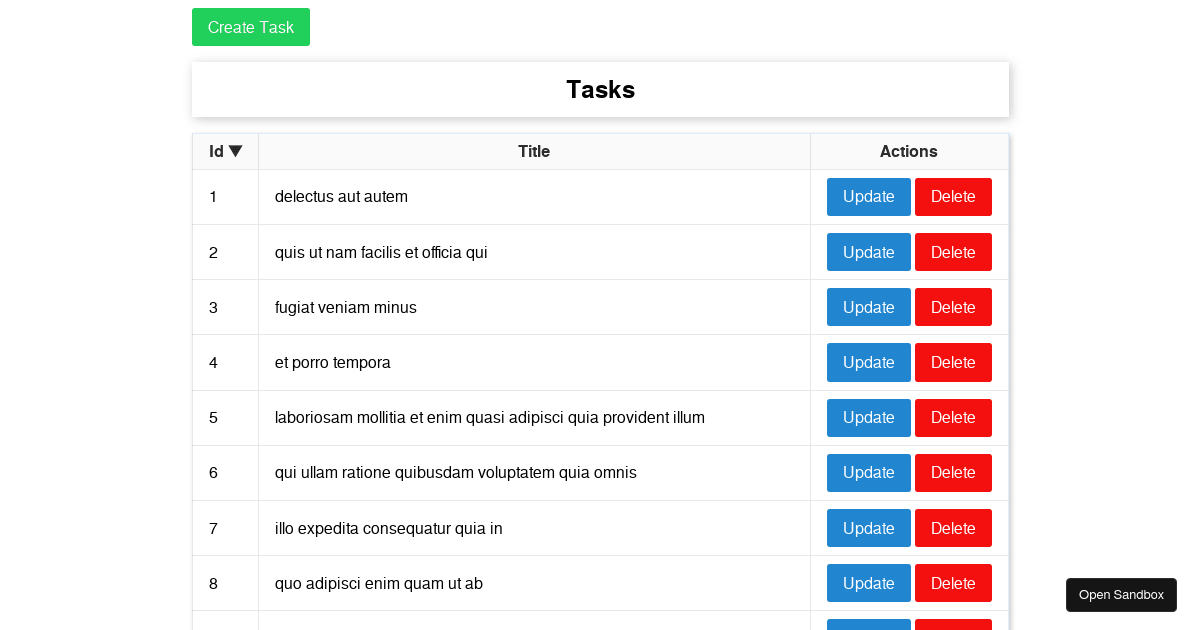Update task 'quo adipisci enim quam ut ab'
The height and width of the screenshot is (630, 1200).
[x=868, y=583]
